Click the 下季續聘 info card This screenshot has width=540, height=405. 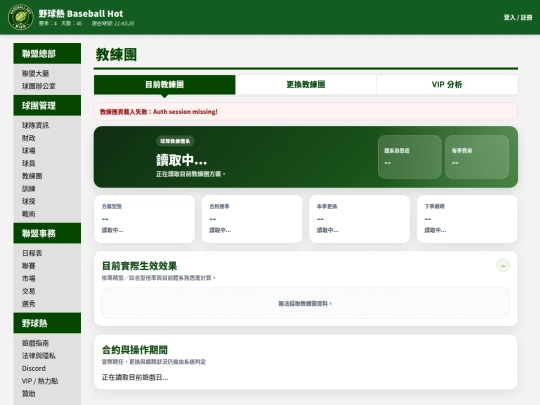click(x=467, y=219)
